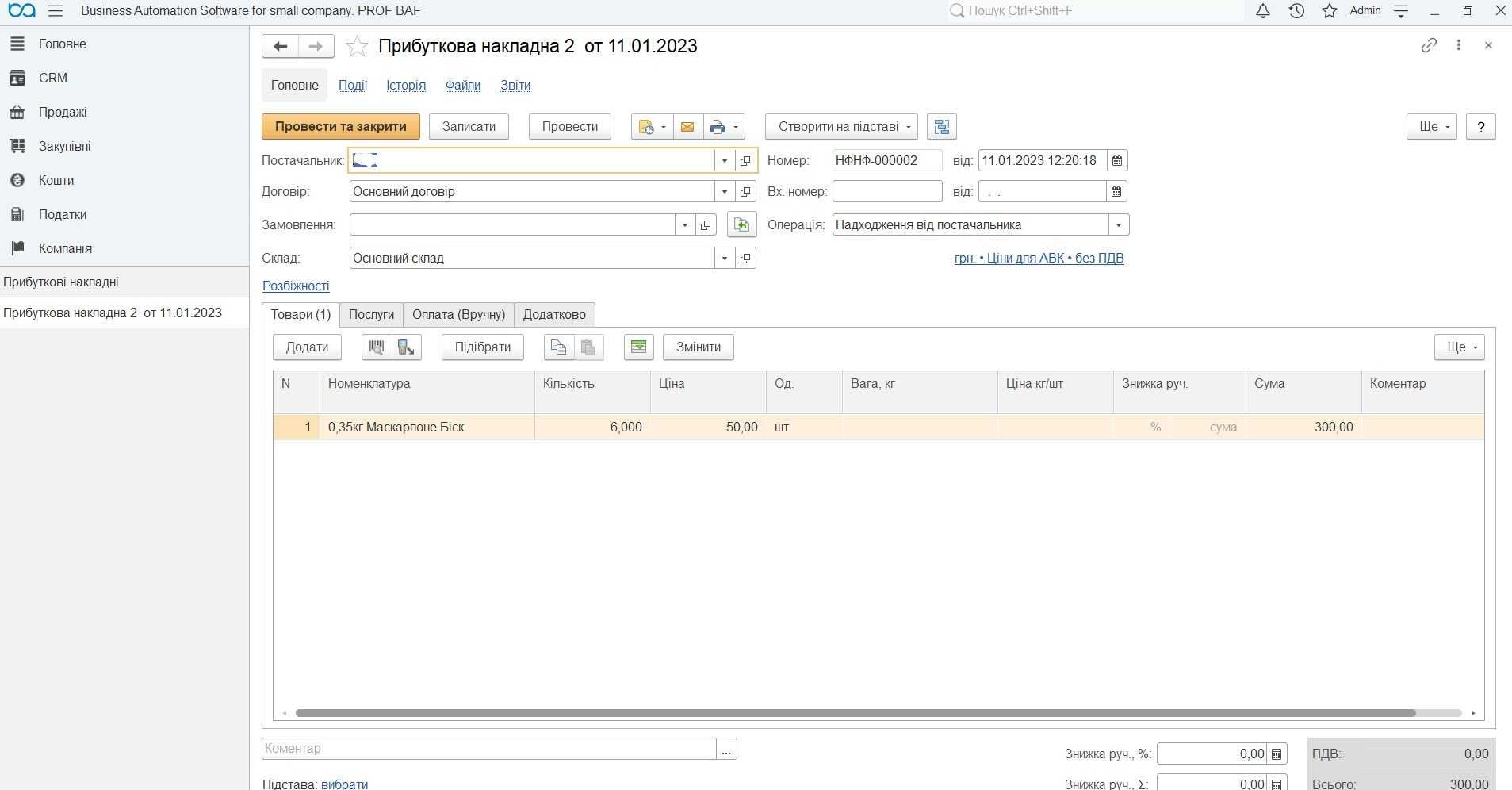Copy link to this document icon
This screenshot has height=790, width=1512.
tap(1429, 45)
